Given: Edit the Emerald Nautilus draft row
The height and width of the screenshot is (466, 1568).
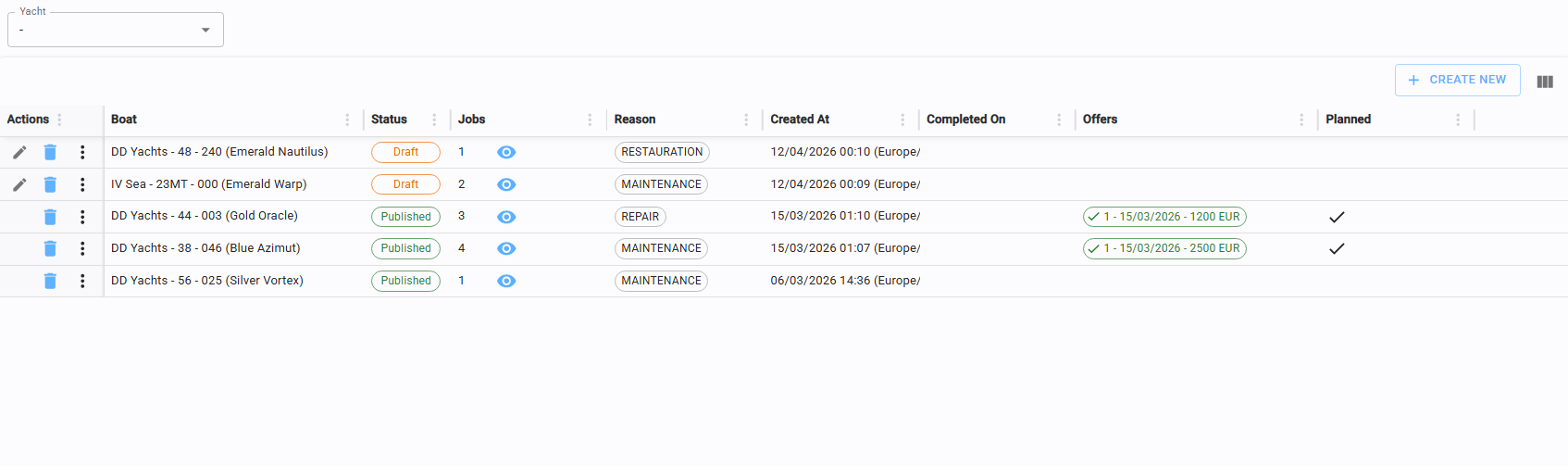Looking at the screenshot, I should click(x=19, y=152).
